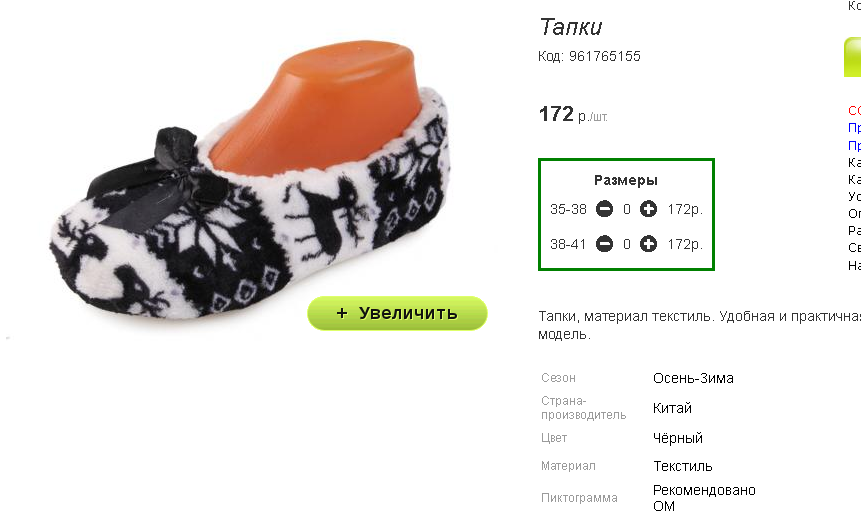Click the 172 р./шт price

click(x=573, y=114)
